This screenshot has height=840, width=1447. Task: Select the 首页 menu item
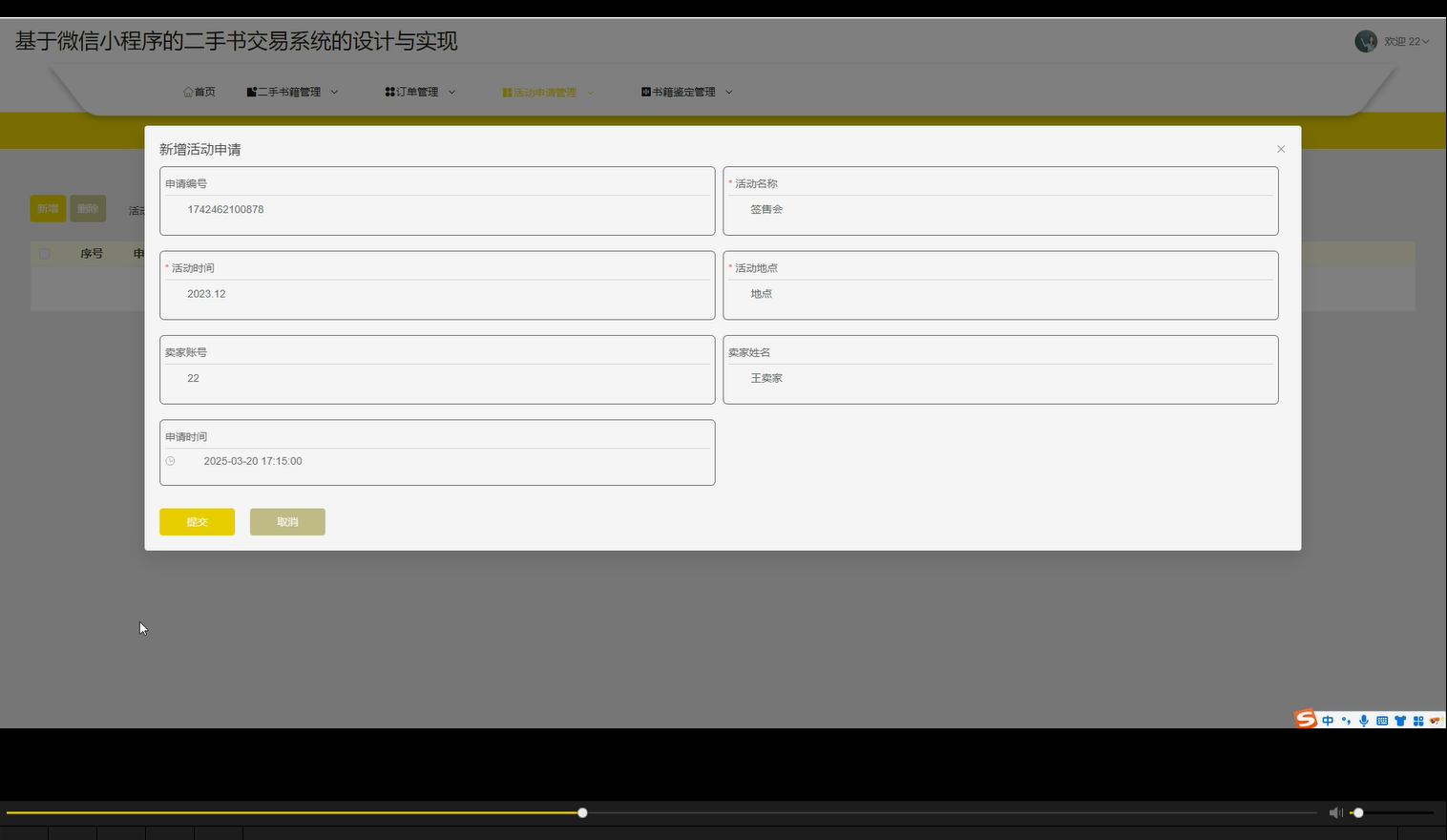tap(199, 91)
